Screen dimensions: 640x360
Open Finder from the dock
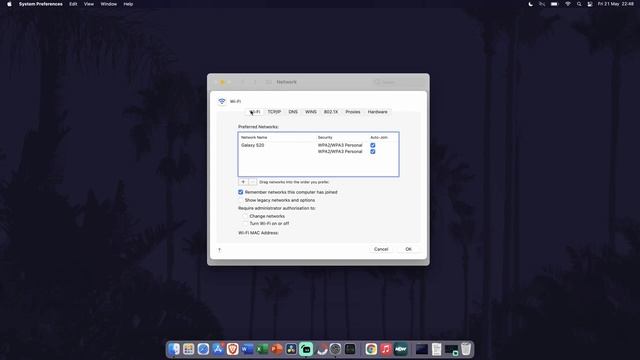pos(174,349)
